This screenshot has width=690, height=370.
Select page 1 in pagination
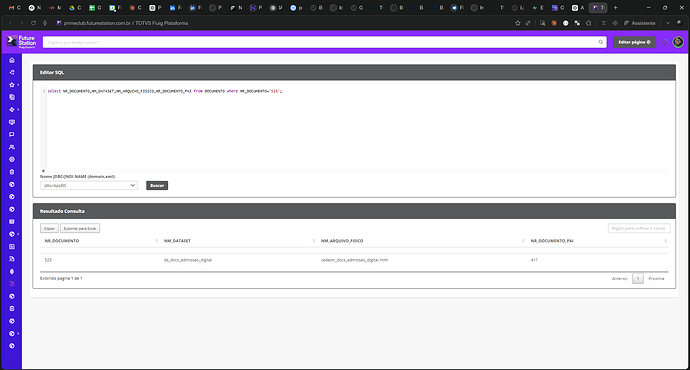pos(638,278)
